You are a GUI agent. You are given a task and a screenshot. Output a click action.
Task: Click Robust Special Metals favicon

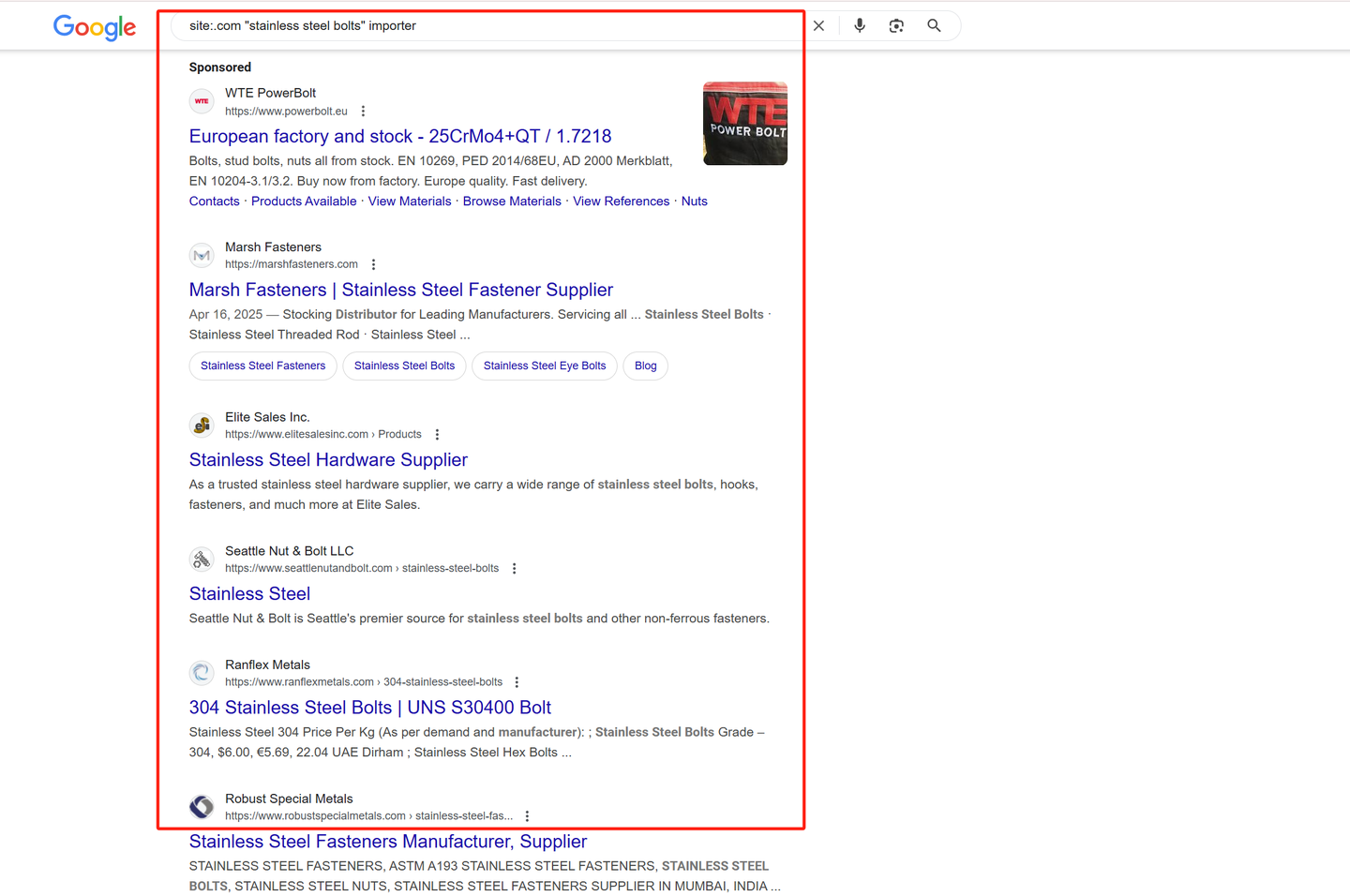[x=202, y=807]
